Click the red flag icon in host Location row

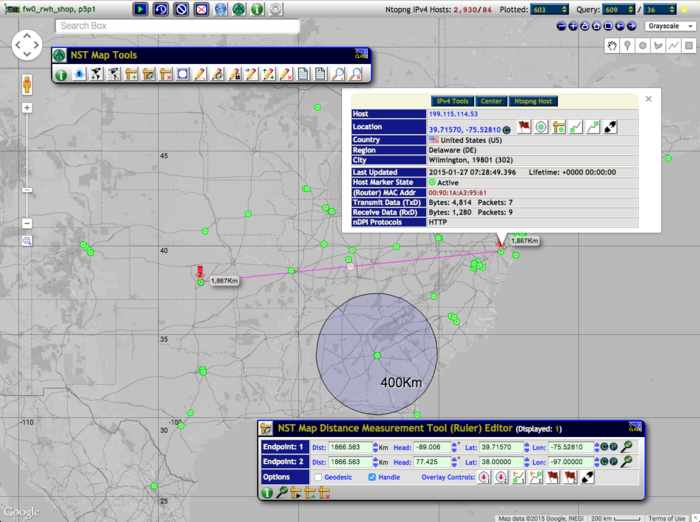(x=522, y=128)
